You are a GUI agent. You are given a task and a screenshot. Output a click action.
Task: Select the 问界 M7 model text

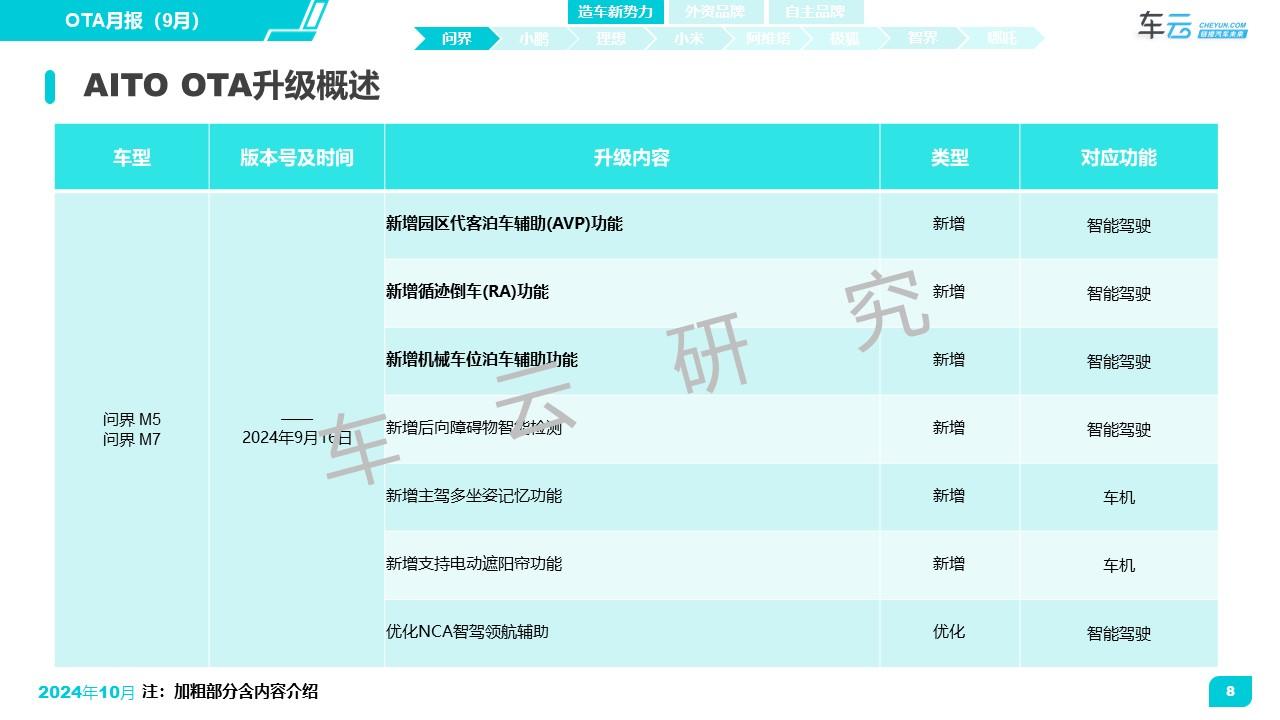point(132,439)
